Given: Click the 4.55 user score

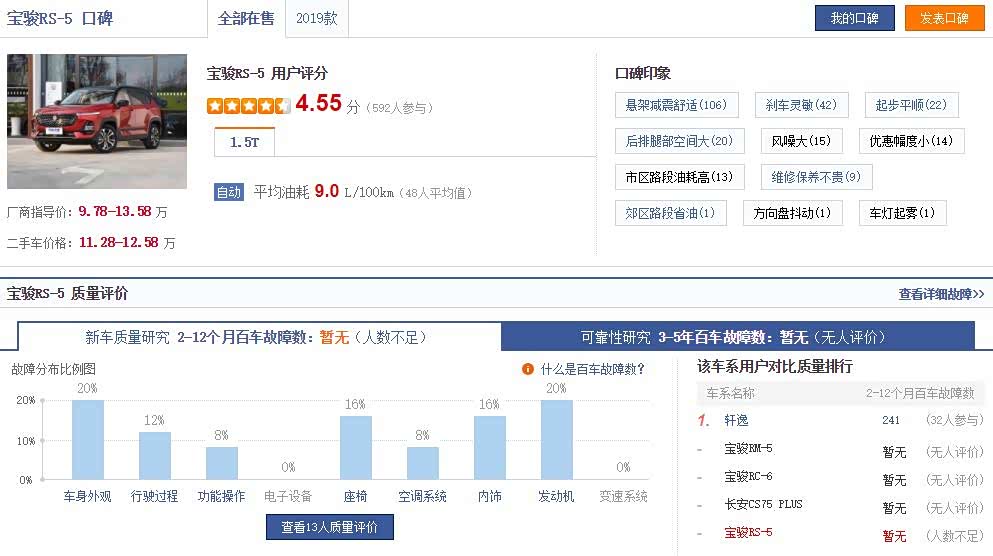Looking at the screenshot, I should (319, 103).
